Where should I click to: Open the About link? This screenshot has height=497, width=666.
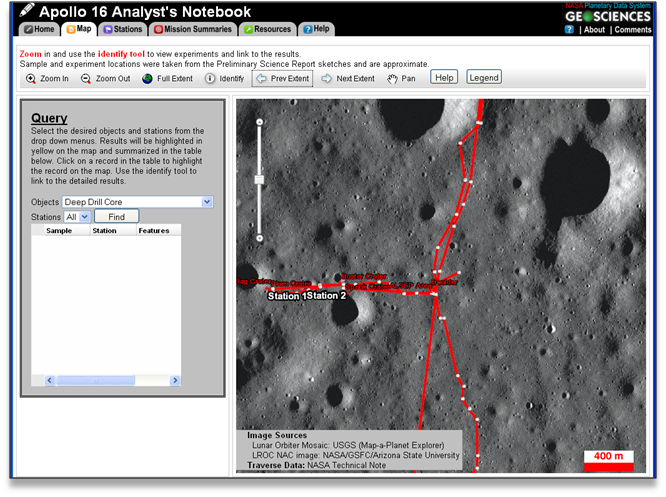(x=594, y=30)
